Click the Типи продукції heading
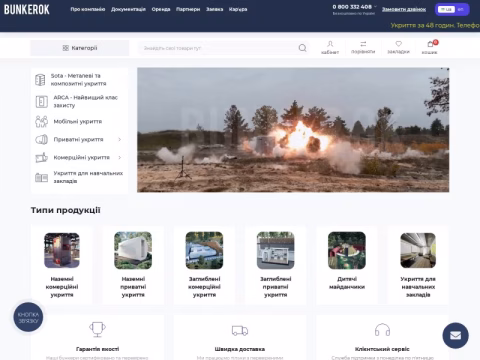The width and height of the screenshot is (480, 360). 66,210
